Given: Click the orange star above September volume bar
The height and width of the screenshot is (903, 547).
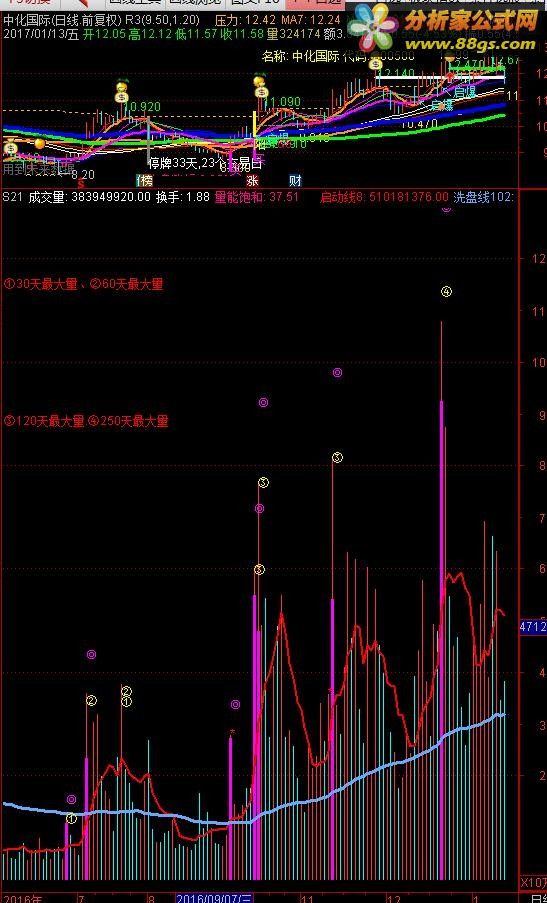Looking at the screenshot, I should [x=232, y=732].
